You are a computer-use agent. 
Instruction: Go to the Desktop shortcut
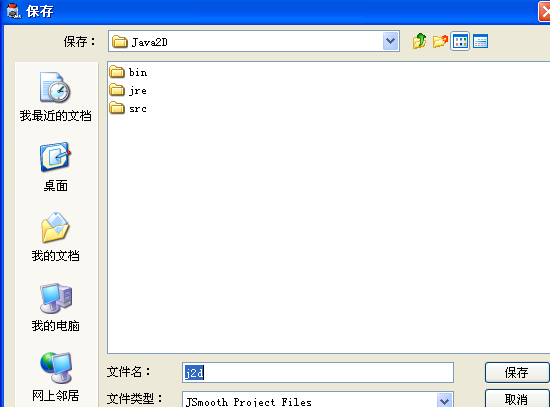coord(55,167)
